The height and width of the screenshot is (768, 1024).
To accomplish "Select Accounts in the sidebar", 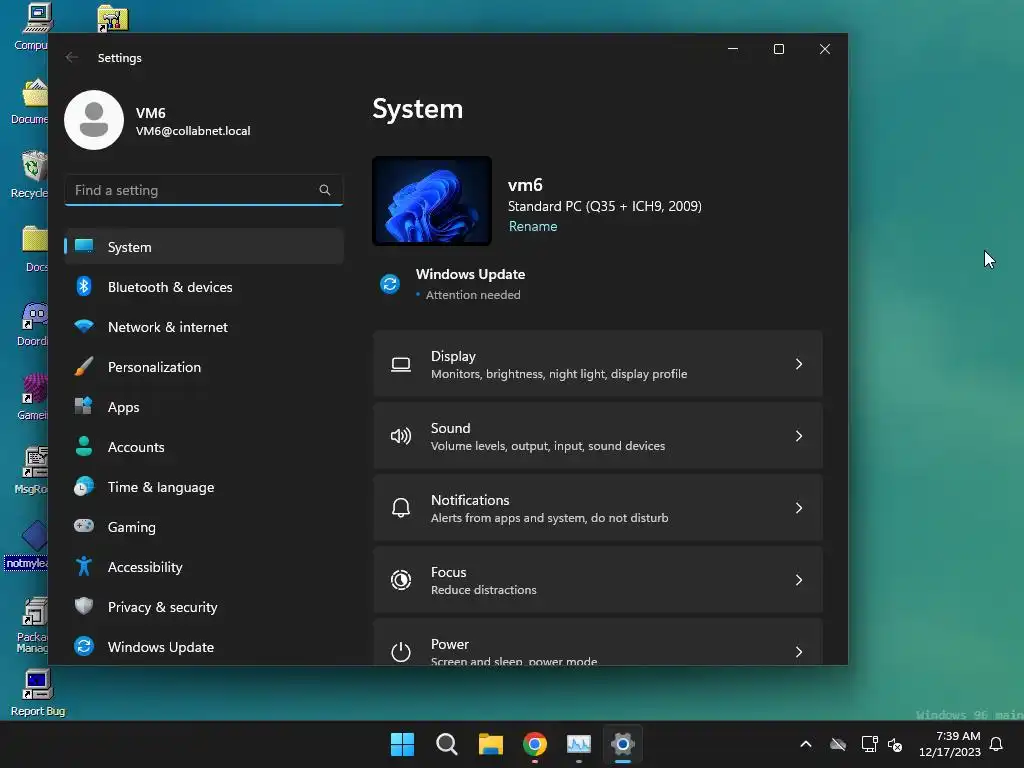I will click(x=204, y=447).
